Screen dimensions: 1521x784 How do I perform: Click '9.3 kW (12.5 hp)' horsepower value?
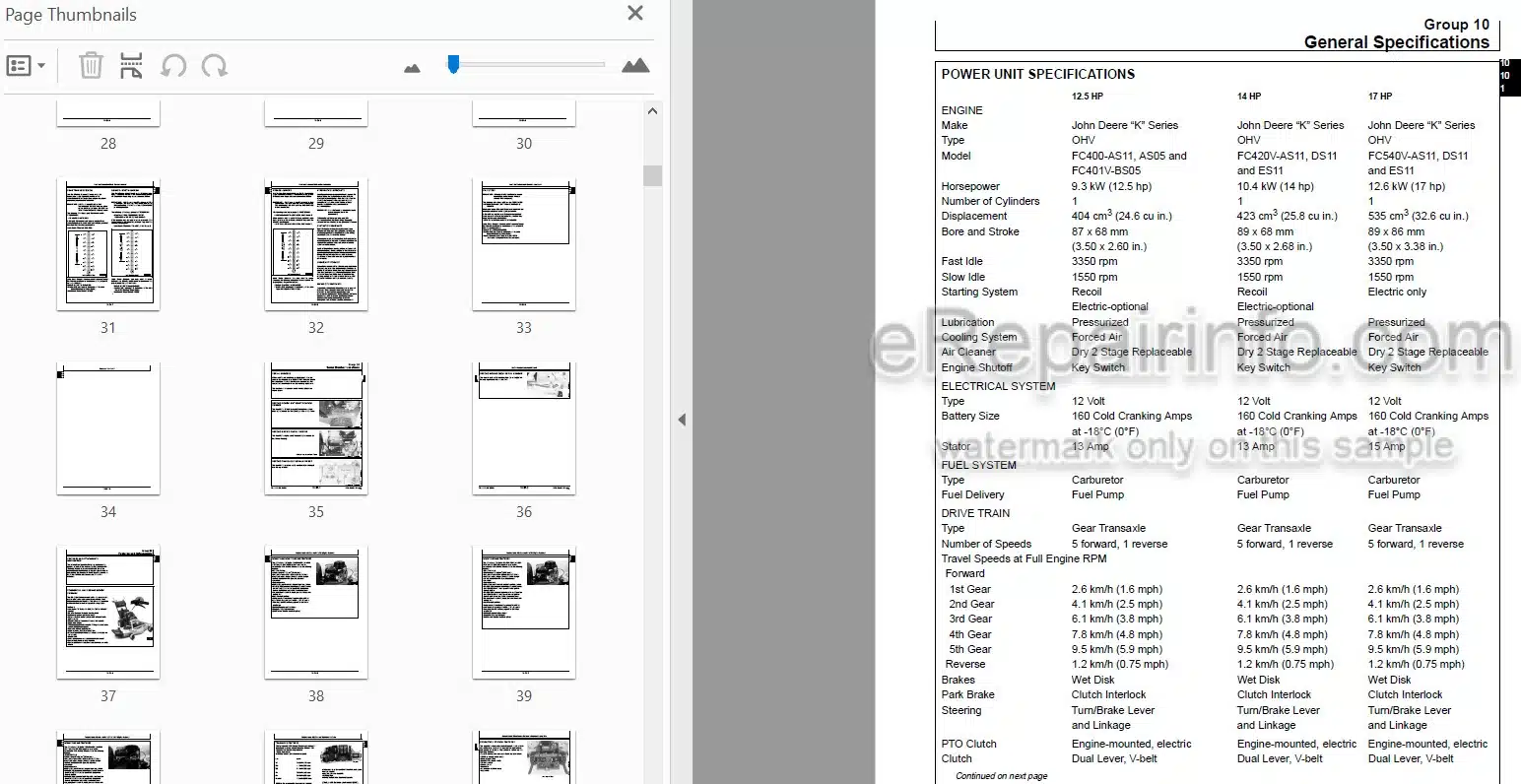[x=1111, y=186]
